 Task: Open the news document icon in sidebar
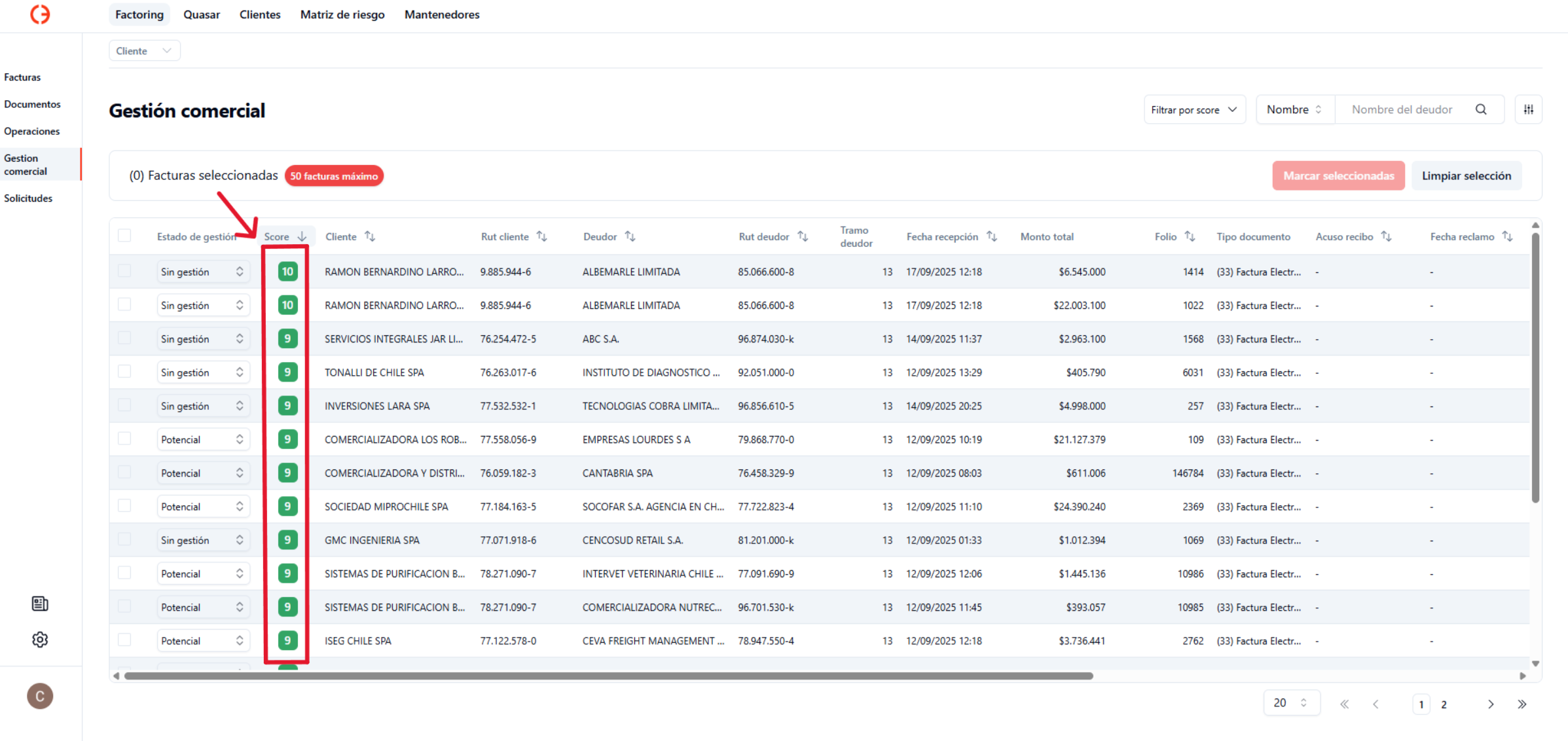point(40,604)
